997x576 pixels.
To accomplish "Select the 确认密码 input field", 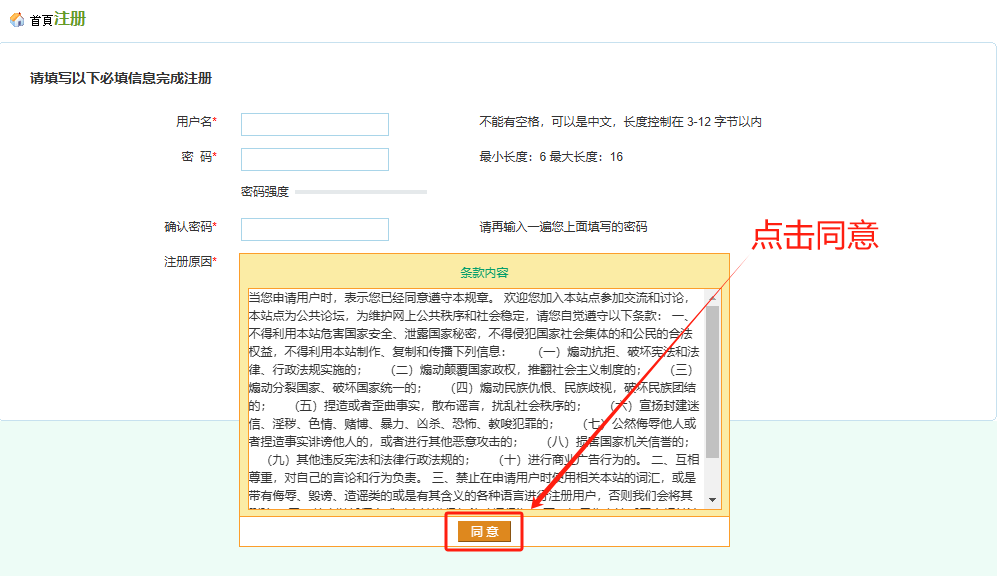I will click(x=314, y=229).
